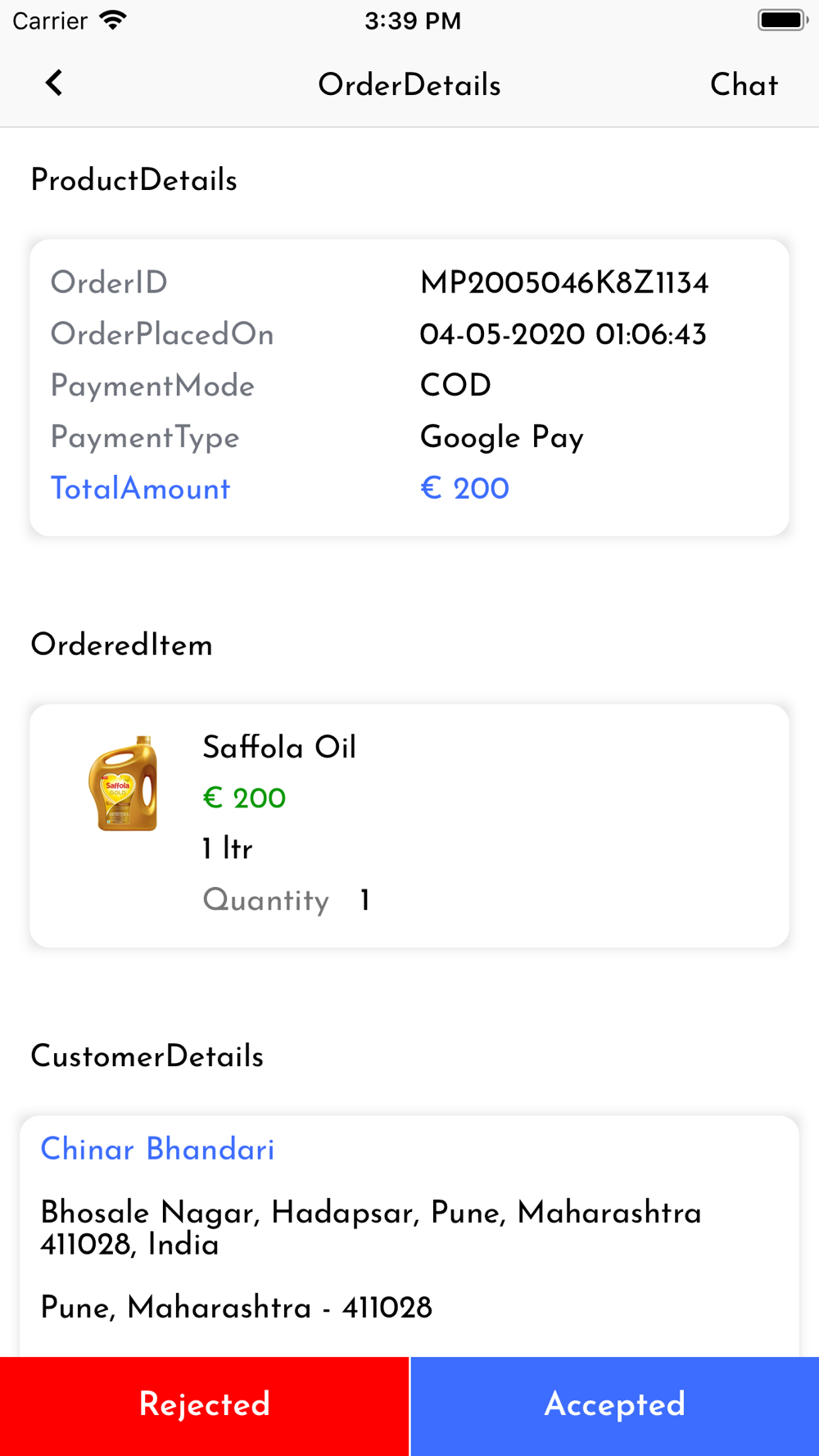Viewport: 819px width, 1456px height.
Task: Tap the COD payment mode value
Action: pos(455,386)
